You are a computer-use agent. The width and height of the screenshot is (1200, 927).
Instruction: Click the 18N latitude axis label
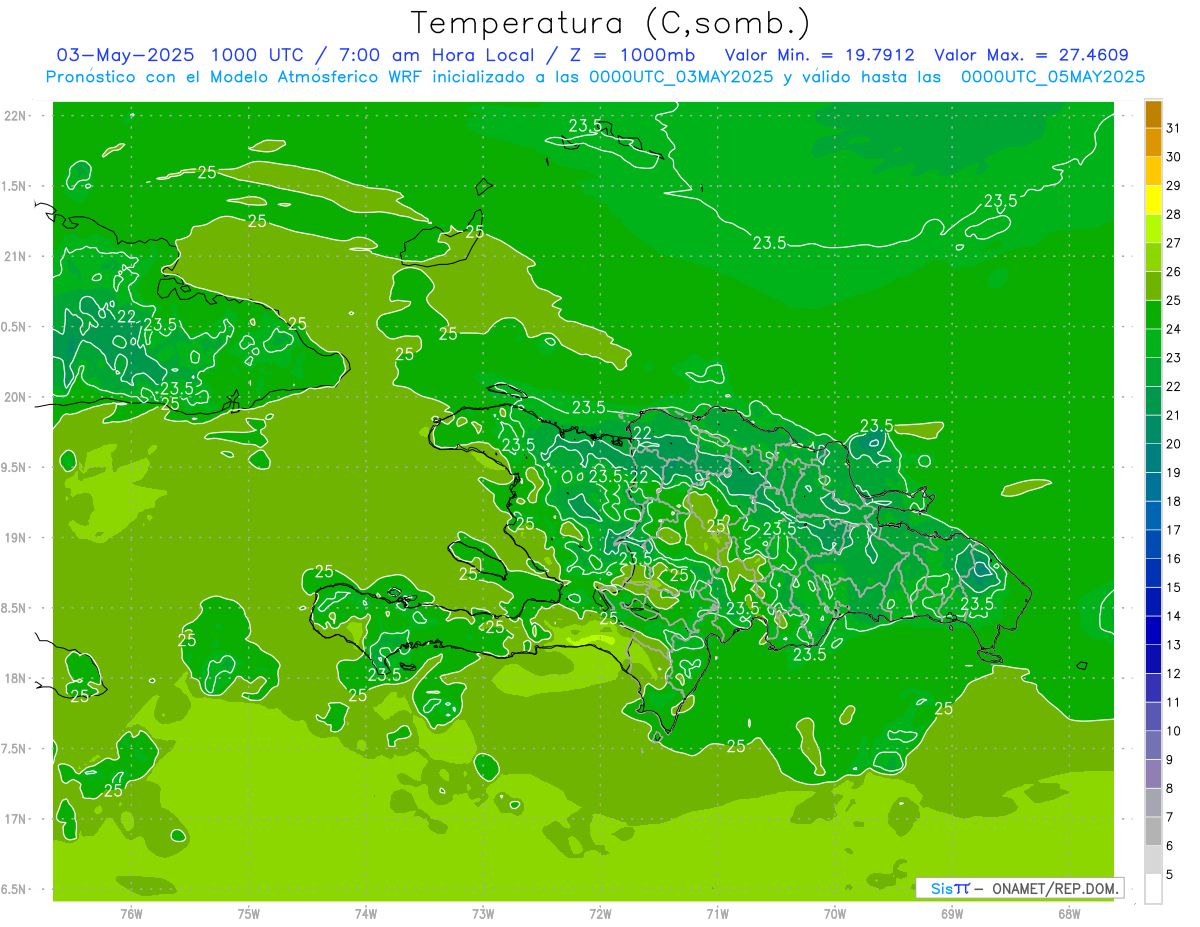click(15, 678)
